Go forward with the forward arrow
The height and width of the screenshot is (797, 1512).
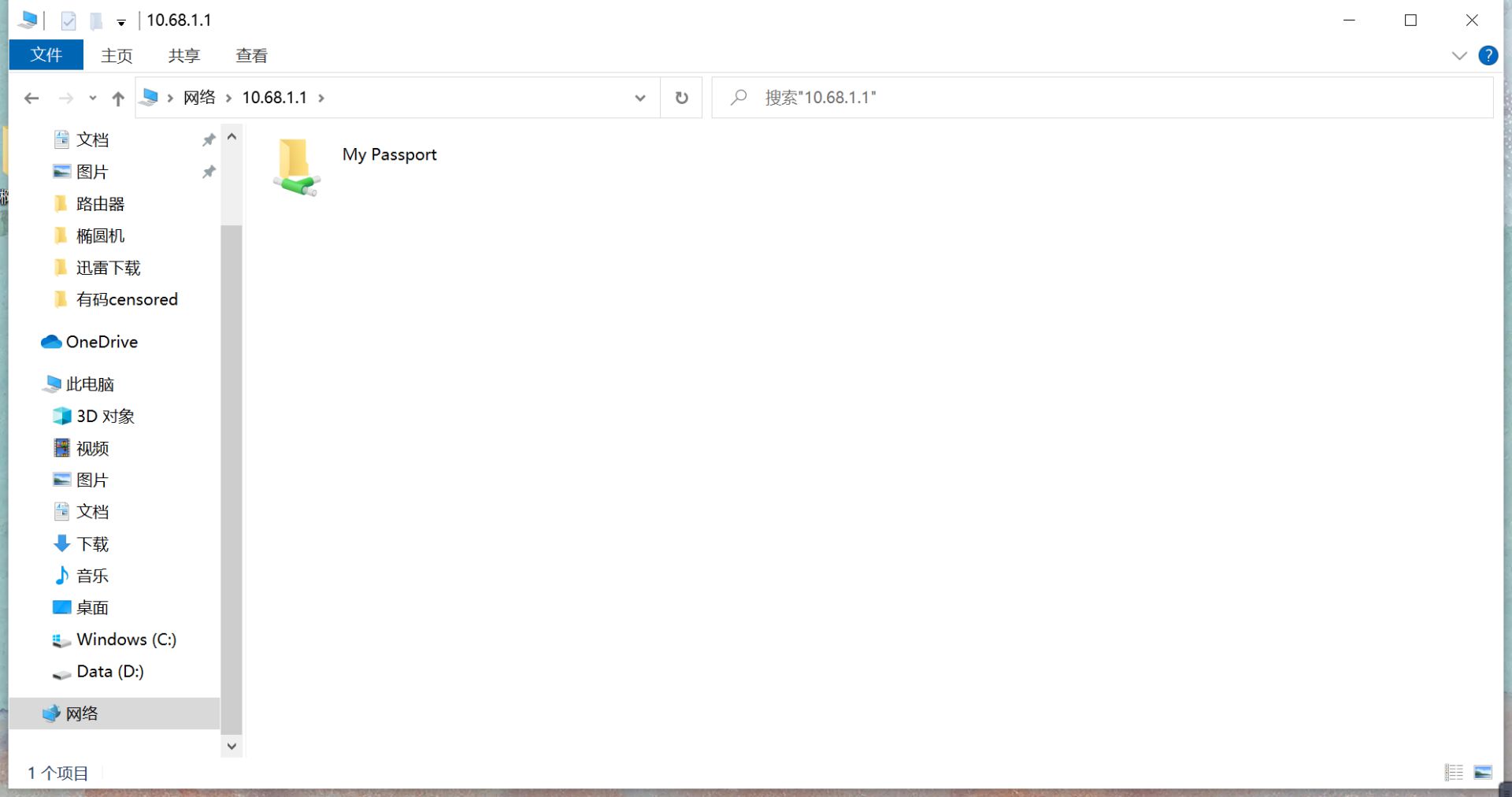point(66,98)
